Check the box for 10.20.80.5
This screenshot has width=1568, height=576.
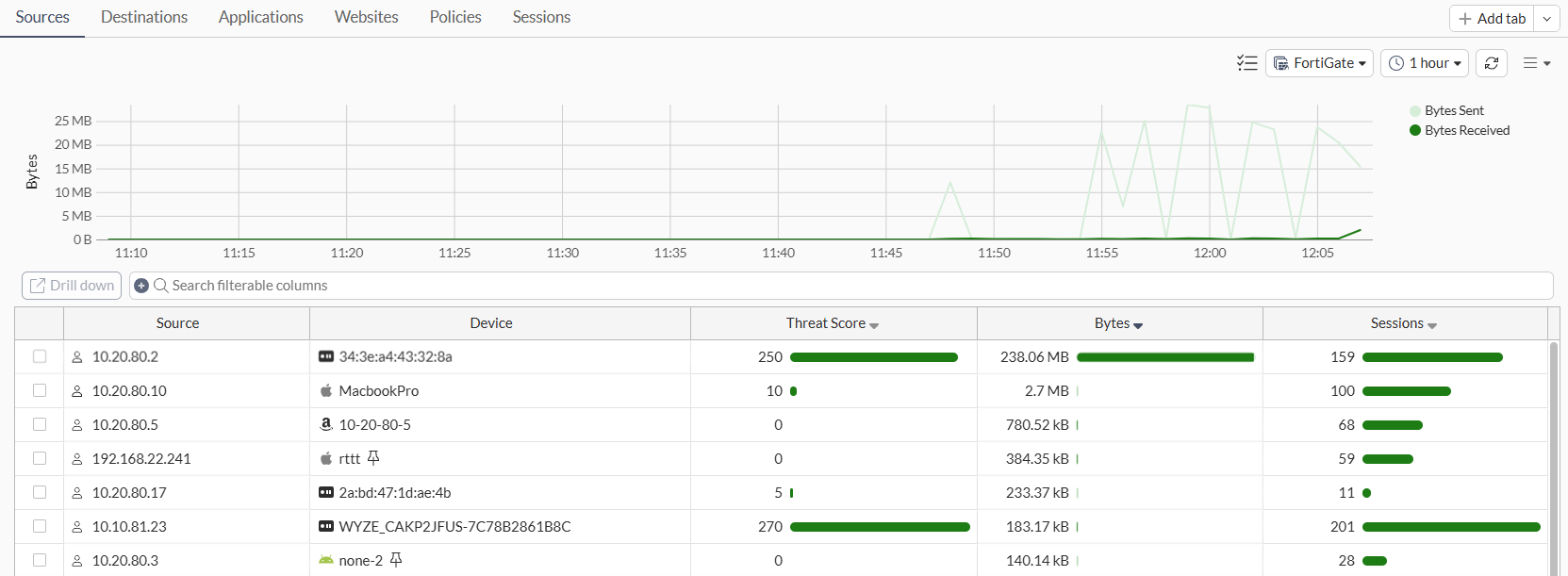click(40, 424)
